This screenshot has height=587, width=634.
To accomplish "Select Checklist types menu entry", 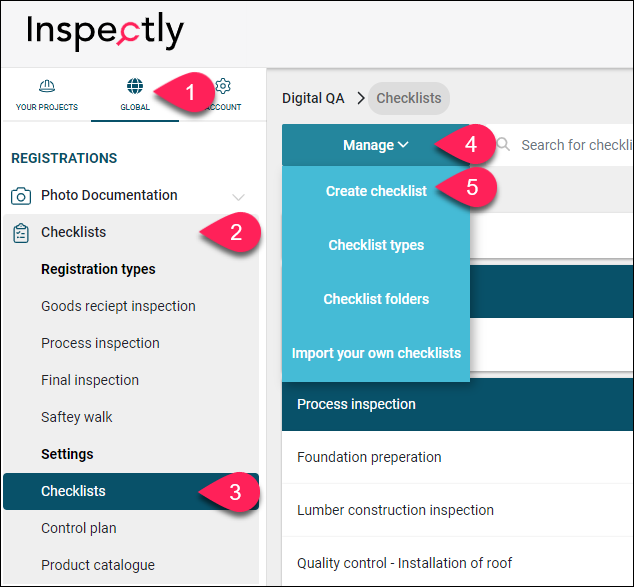I will [376, 245].
